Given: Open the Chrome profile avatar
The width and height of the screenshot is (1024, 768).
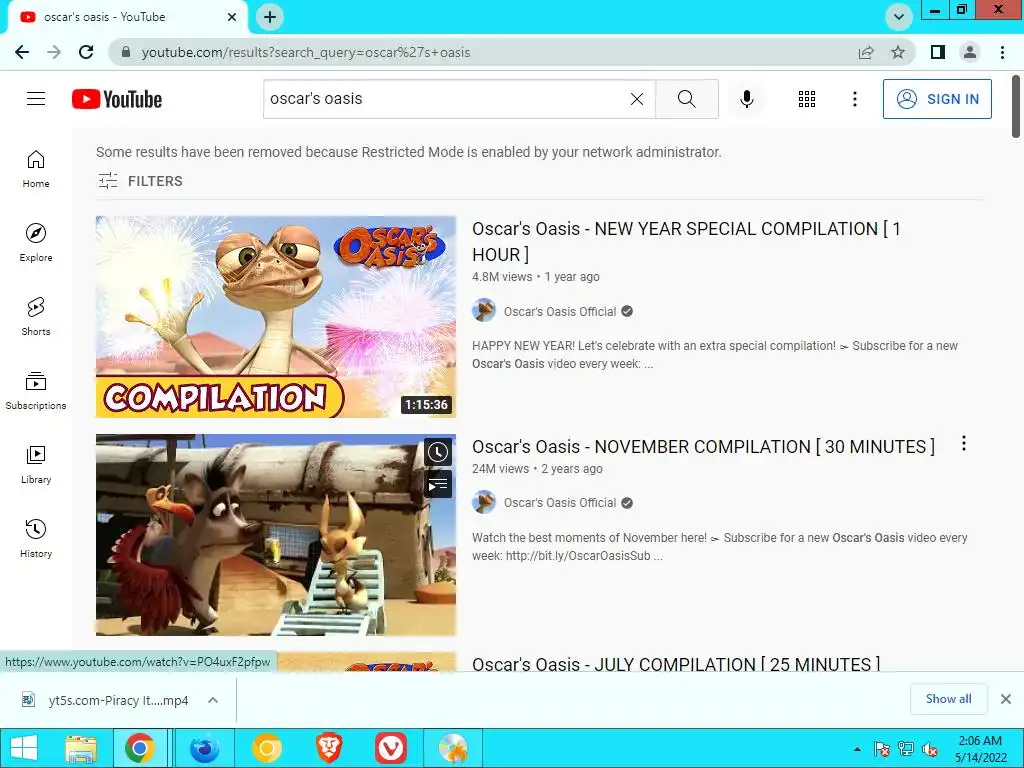Looking at the screenshot, I should click(970, 52).
